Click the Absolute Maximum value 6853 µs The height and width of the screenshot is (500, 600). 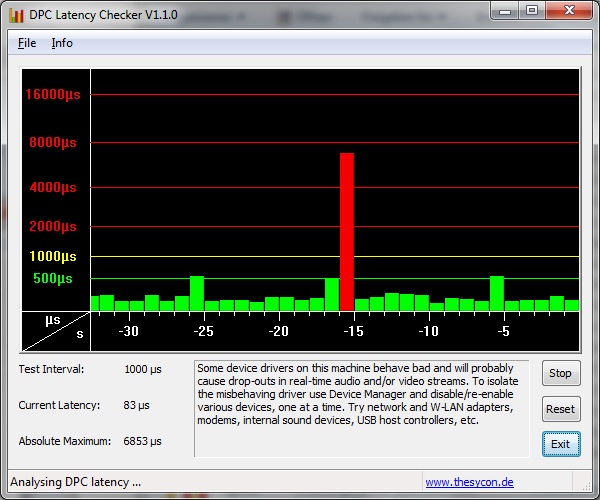(x=142, y=441)
